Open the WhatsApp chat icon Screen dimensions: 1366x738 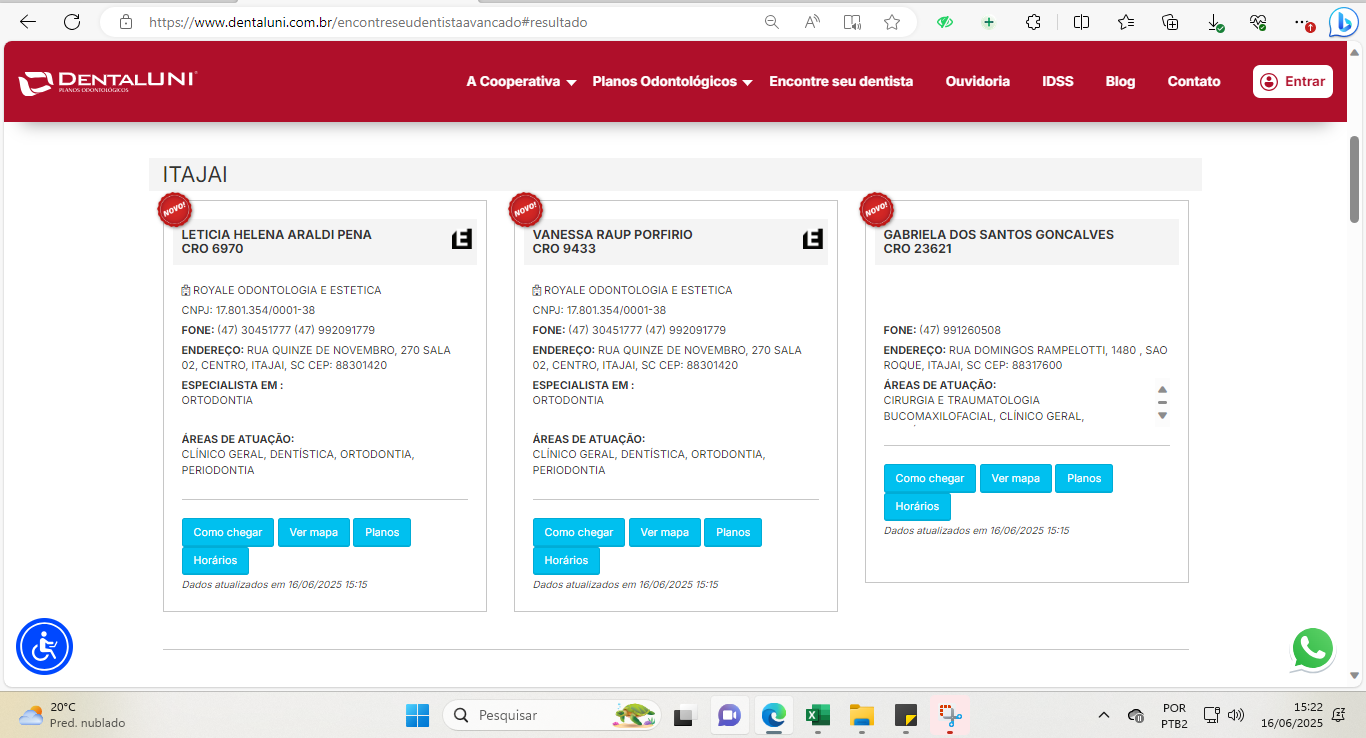point(1312,649)
